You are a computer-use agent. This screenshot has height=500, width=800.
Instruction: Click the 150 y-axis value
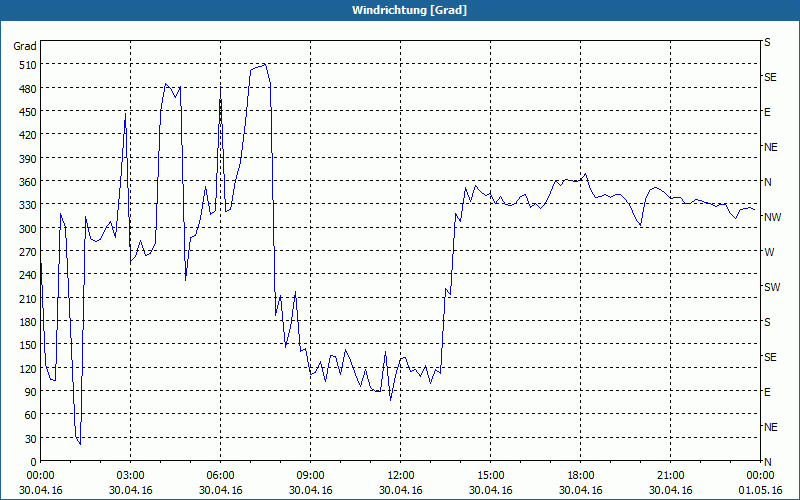click(x=28, y=345)
